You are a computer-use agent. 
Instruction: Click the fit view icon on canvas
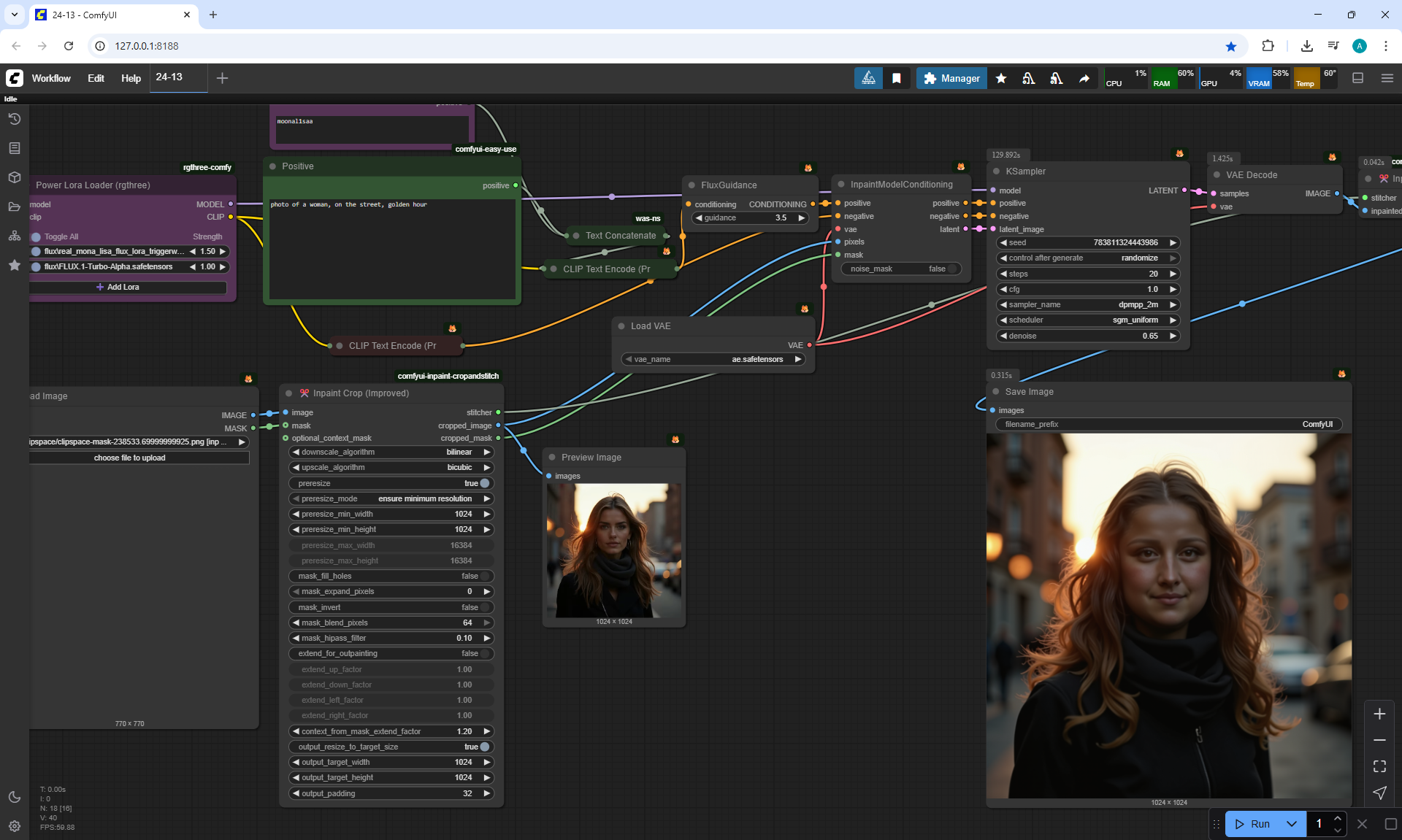(1379, 766)
